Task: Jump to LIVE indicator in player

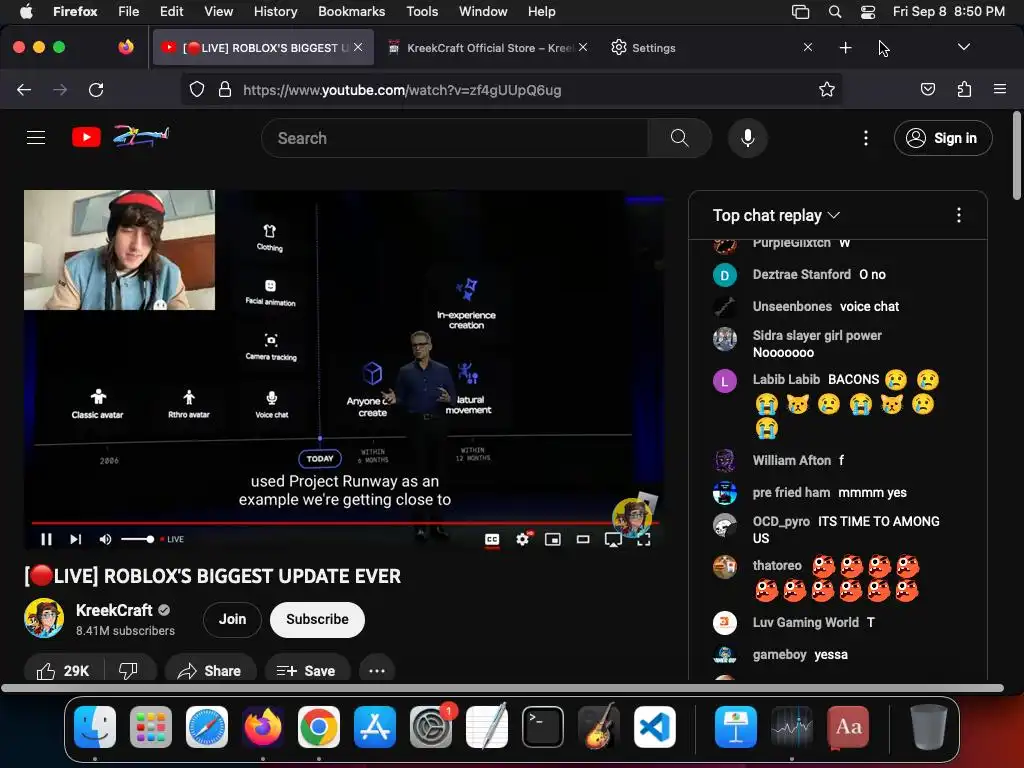Action: point(172,539)
